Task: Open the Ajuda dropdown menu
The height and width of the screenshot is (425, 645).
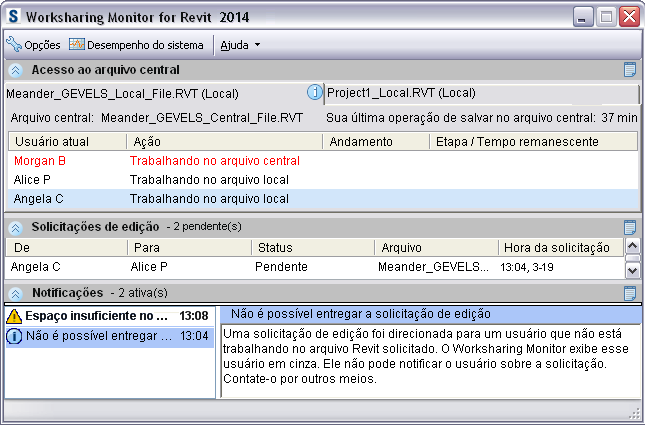Action: pyautogui.click(x=240, y=45)
